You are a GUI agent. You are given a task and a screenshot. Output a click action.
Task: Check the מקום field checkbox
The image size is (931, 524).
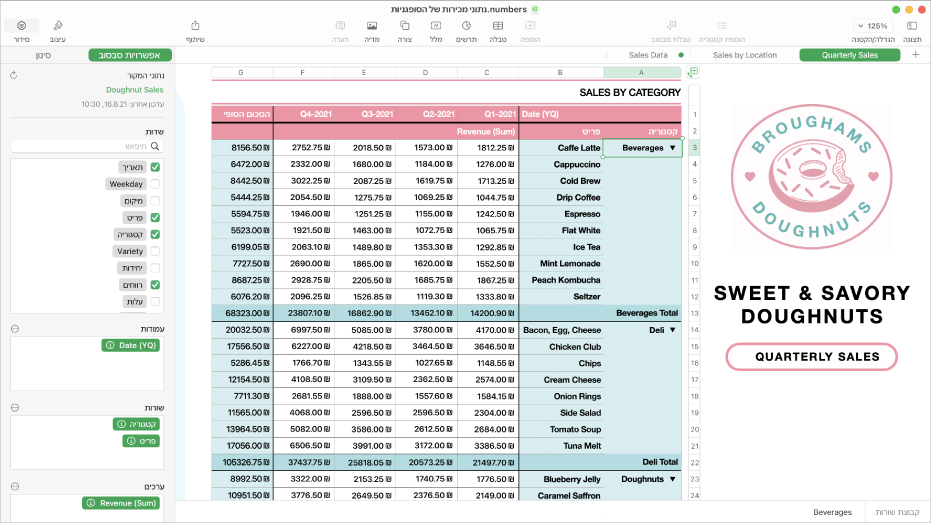(155, 201)
